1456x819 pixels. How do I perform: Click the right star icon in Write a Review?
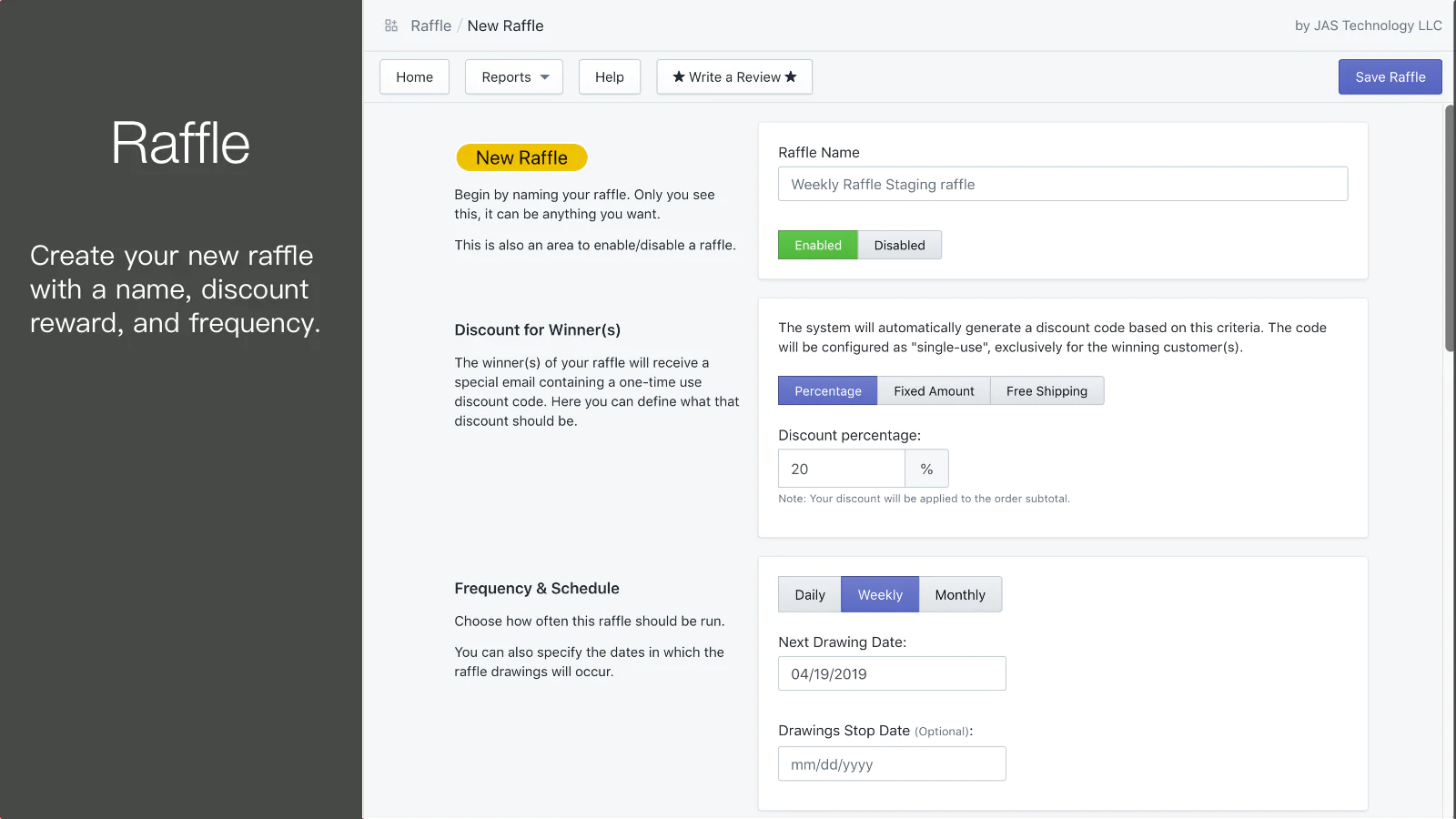pyautogui.click(x=791, y=77)
